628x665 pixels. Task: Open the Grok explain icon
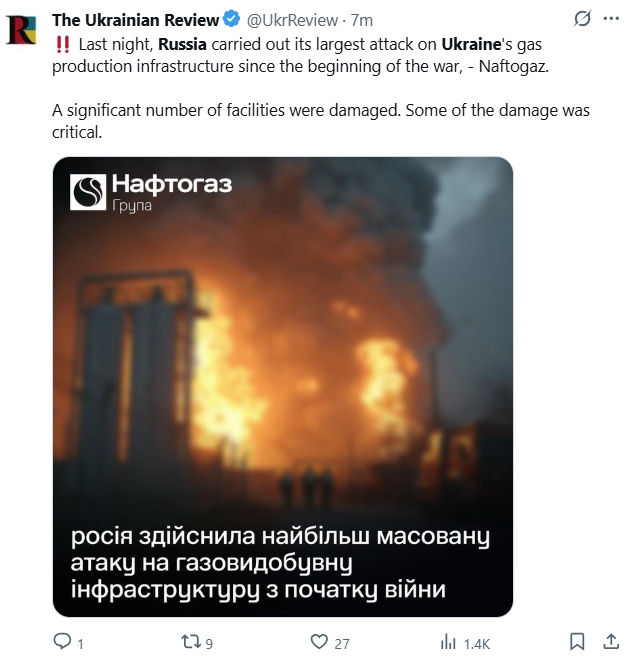[582, 19]
